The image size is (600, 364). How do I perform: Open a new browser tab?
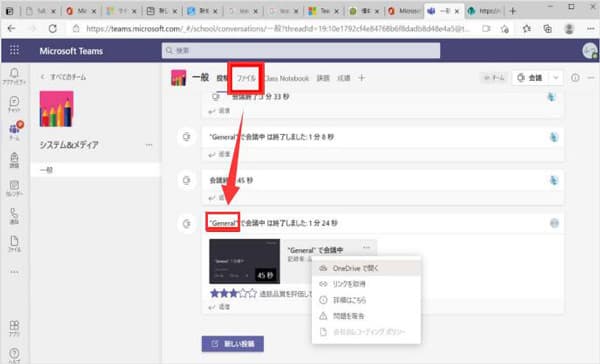tap(513, 11)
